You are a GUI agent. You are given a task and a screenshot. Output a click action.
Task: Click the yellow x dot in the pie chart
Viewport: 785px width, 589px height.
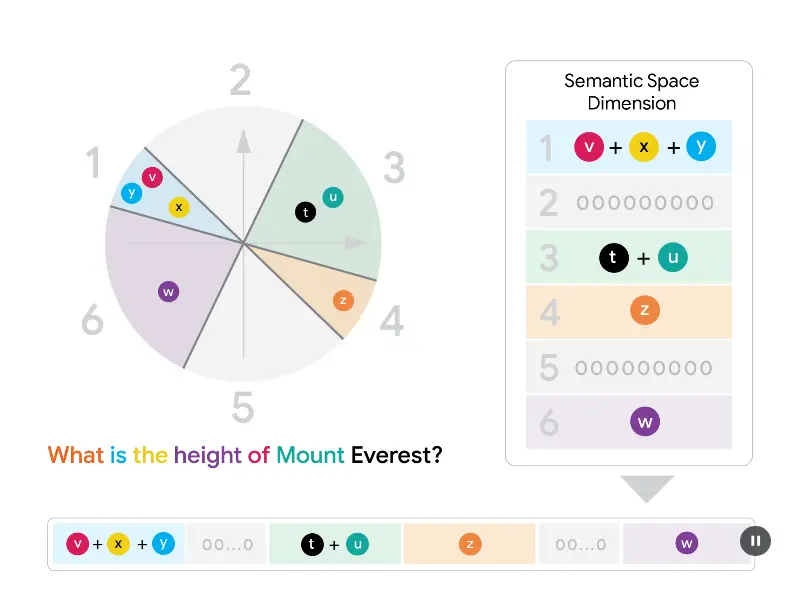[x=179, y=207]
